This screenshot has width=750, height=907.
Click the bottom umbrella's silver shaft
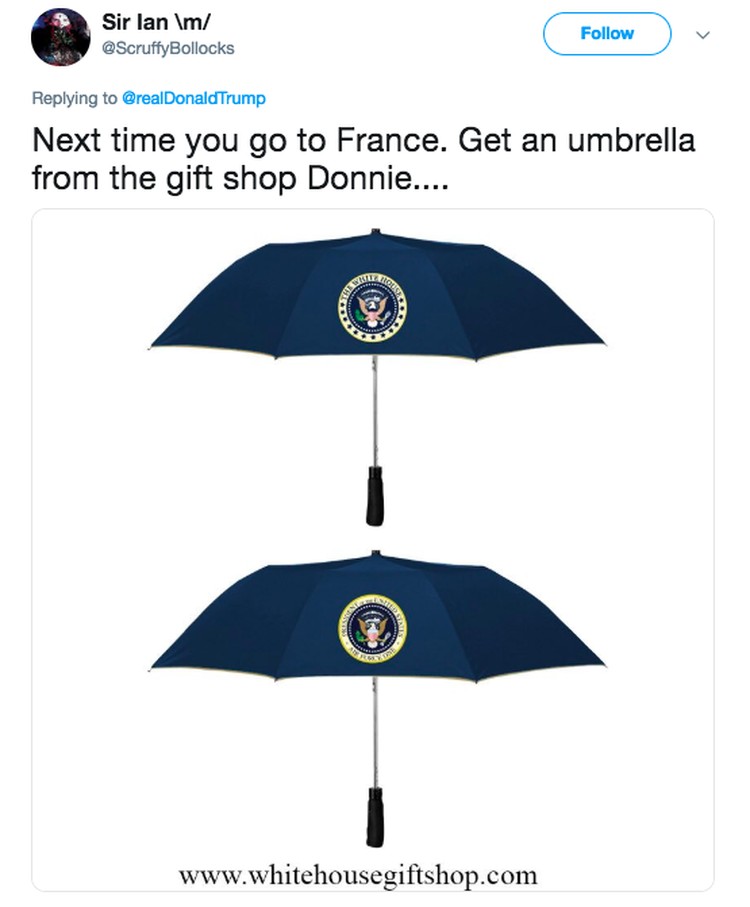point(375,732)
